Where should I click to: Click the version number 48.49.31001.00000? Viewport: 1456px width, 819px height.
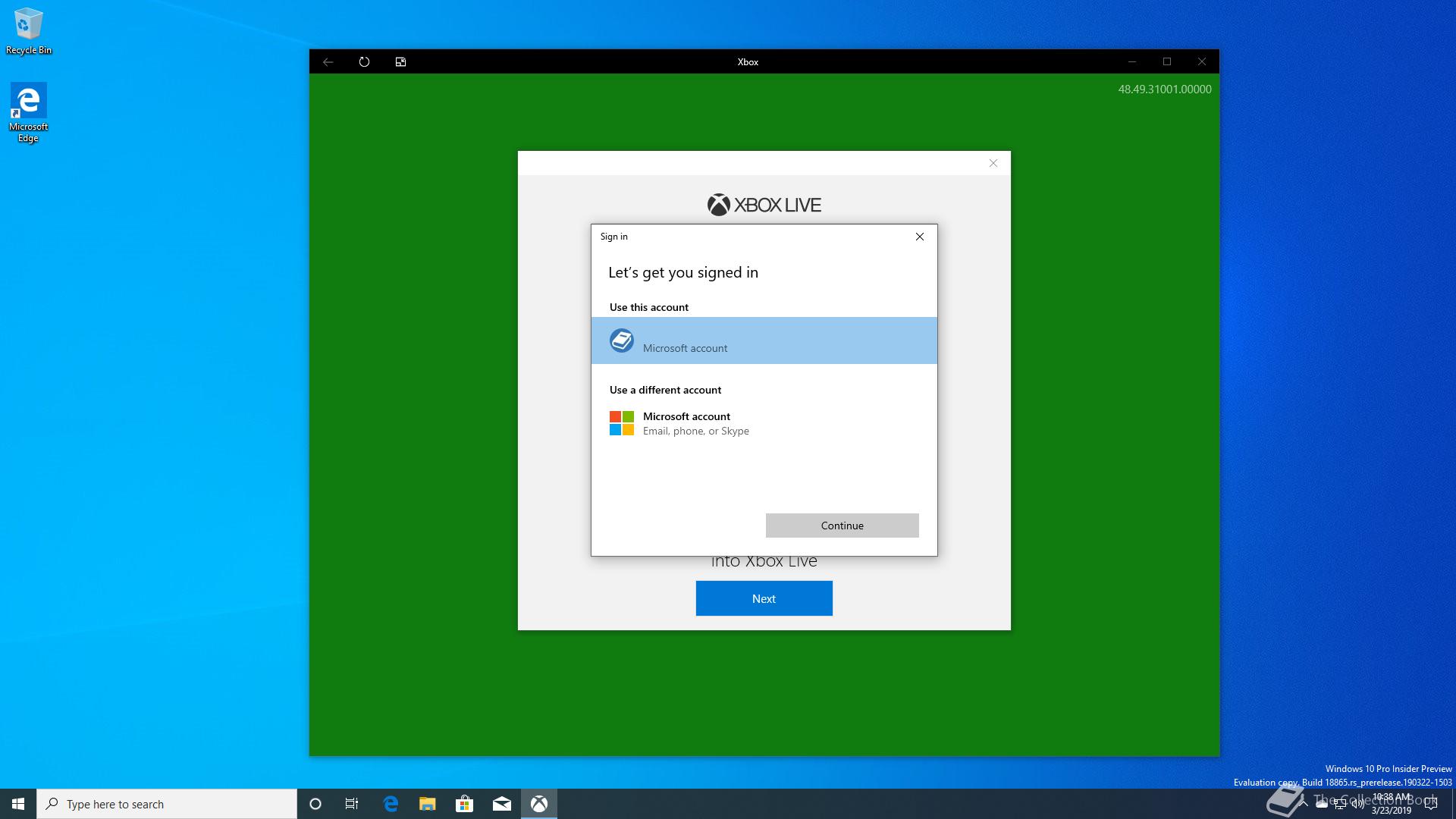[x=1165, y=89]
